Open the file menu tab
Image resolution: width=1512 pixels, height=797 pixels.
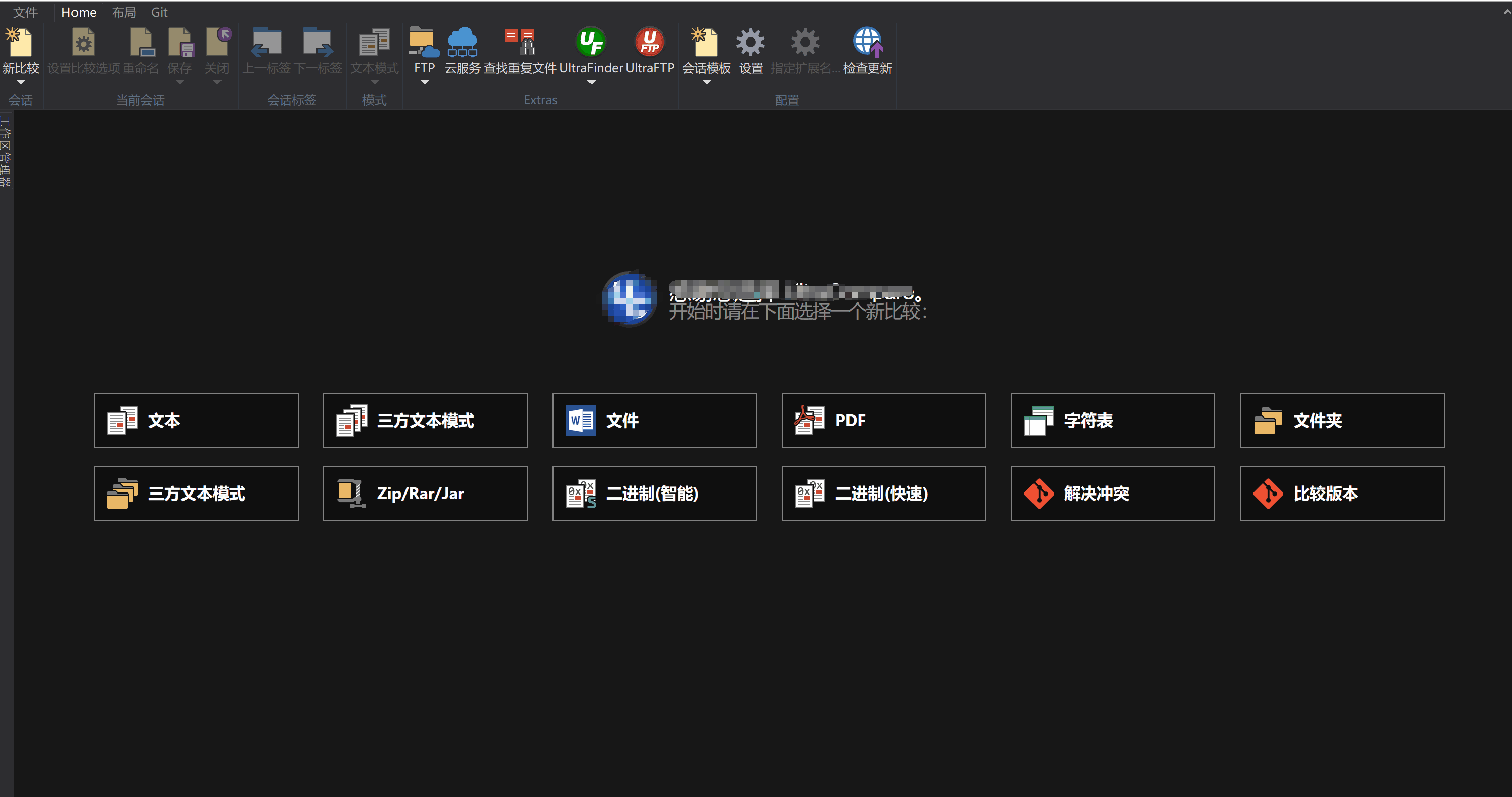point(25,12)
